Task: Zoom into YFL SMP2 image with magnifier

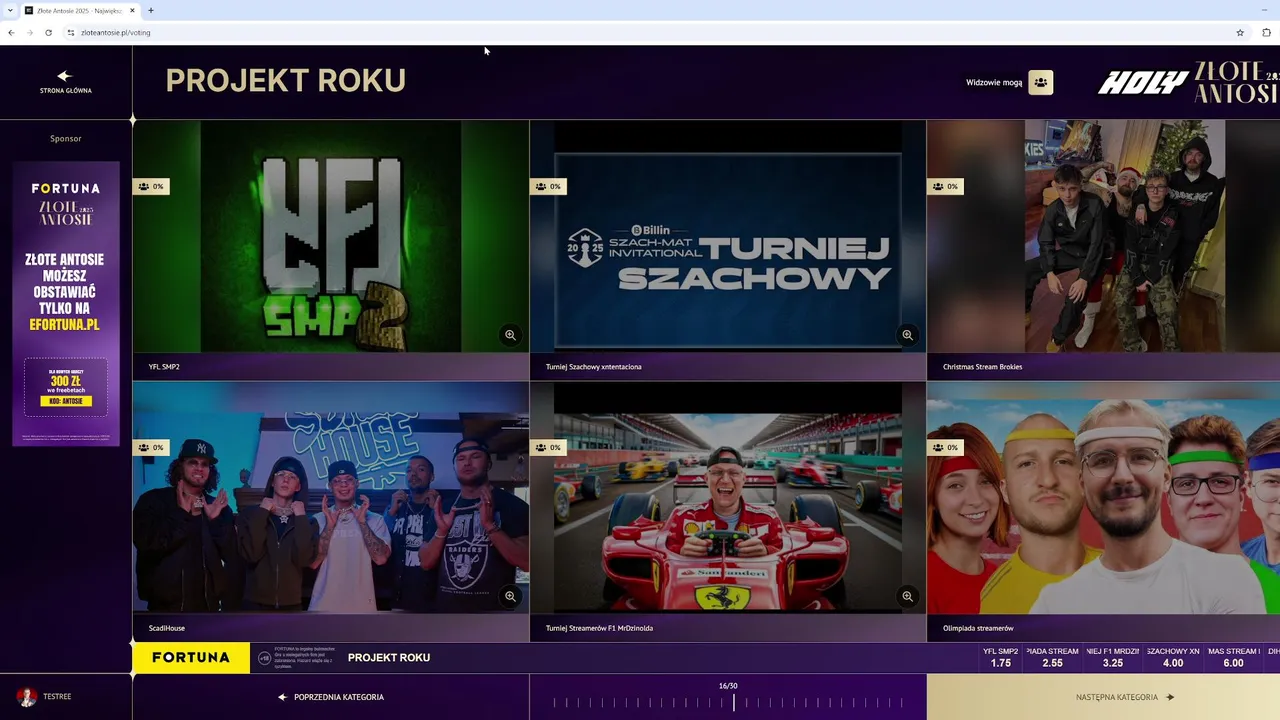Action: (510, 335)
